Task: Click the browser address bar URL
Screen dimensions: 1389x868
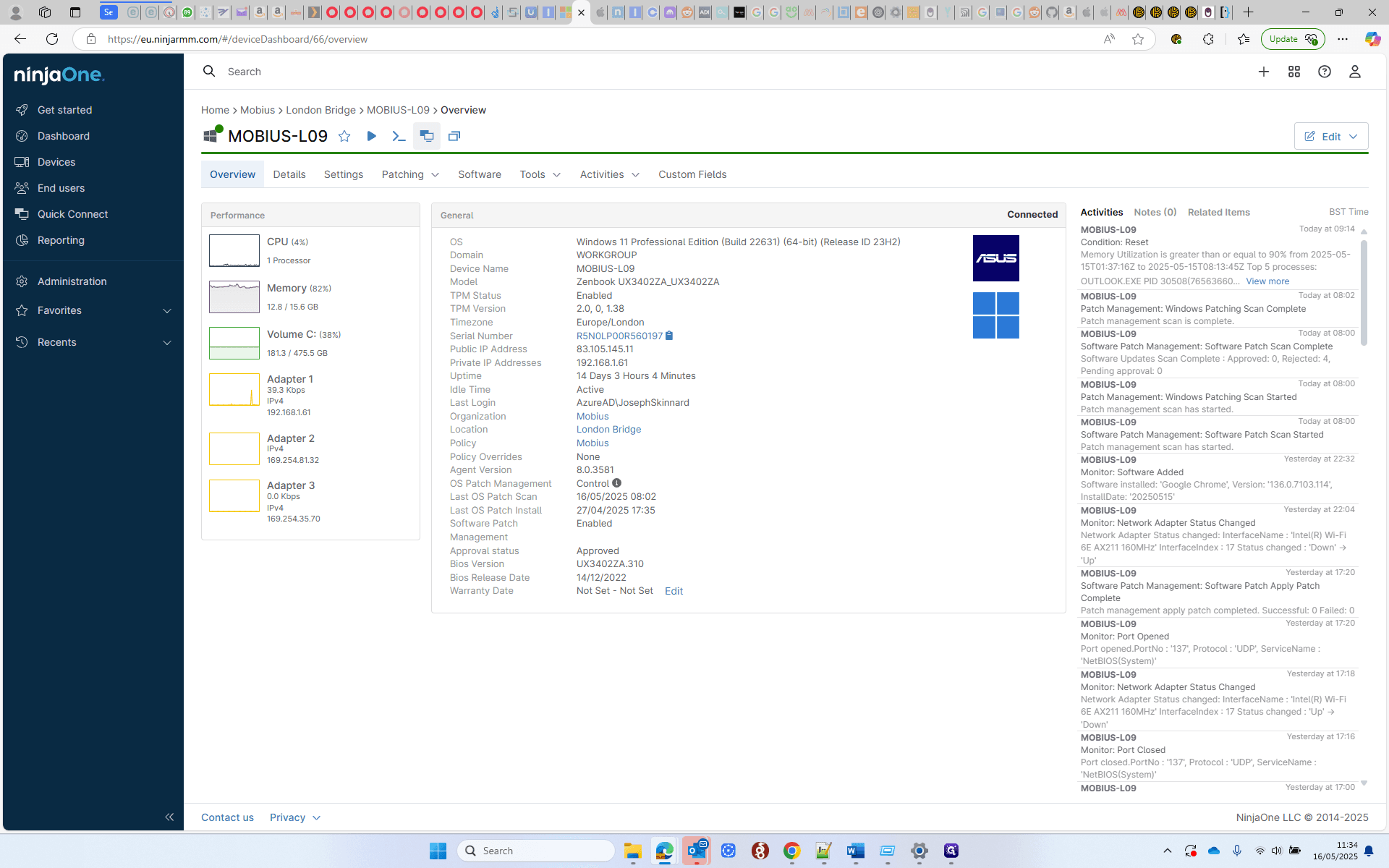Action: (x=238, y=39)
